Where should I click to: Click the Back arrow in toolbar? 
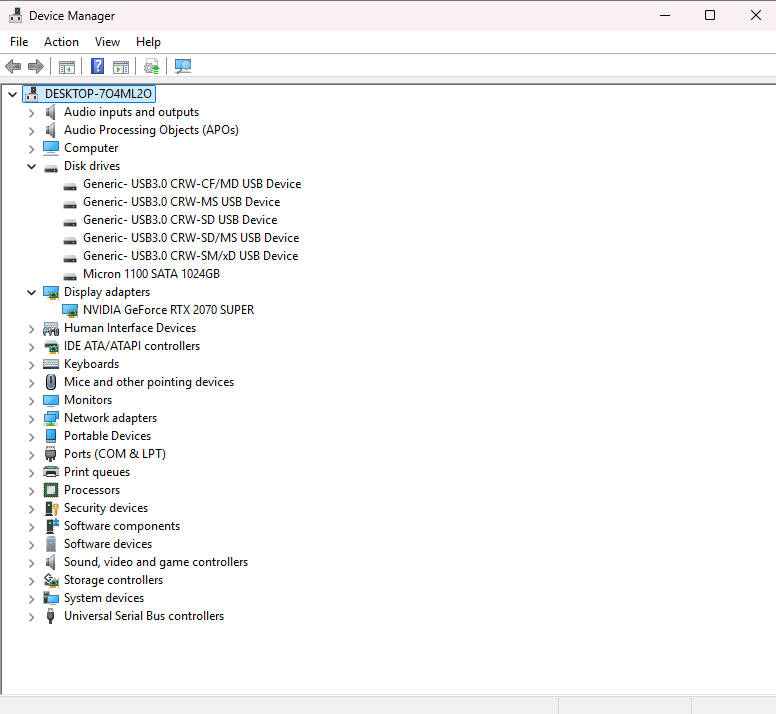coord(13,67)
